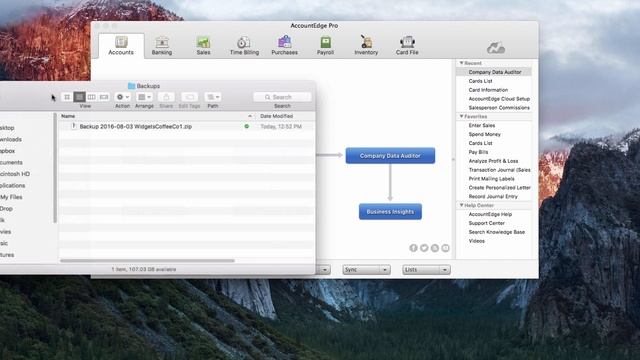
Task: Click the Twitter social icon
Action: pyautogui.click(x=424, y=248)
